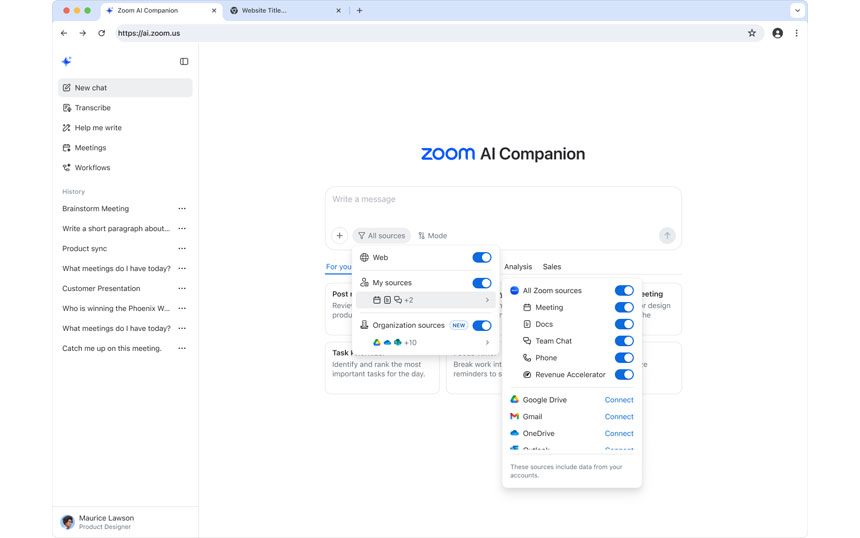Viewport: 860px width, 538px height.
Task: Open Customer Presentation history item
Action: tap(101, 288)
